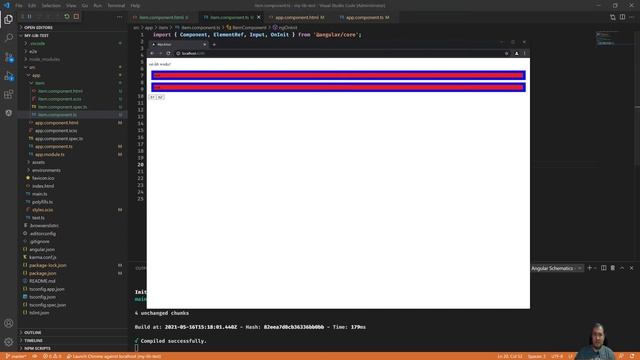Maximize the terminal panel with chevron up

(622, 268)
